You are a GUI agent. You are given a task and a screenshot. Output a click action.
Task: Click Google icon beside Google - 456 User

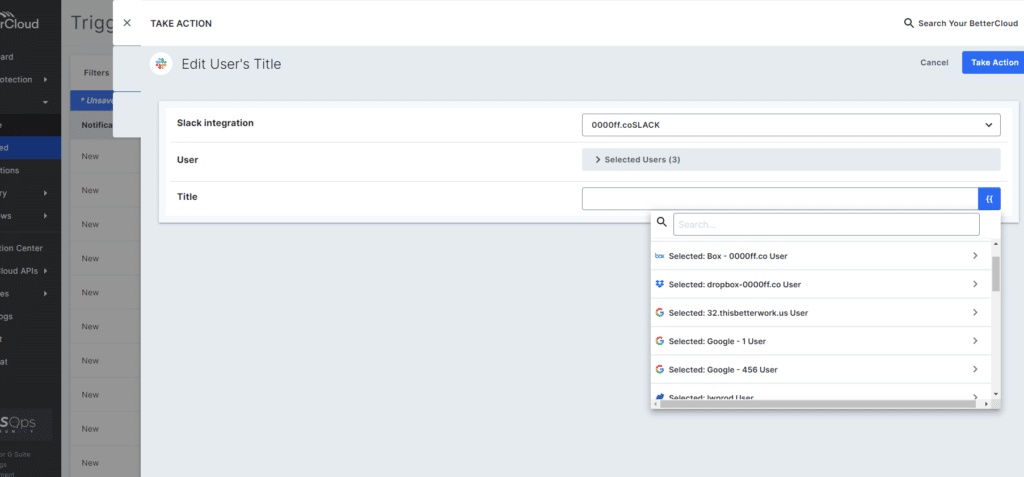[x=660, y=369]
